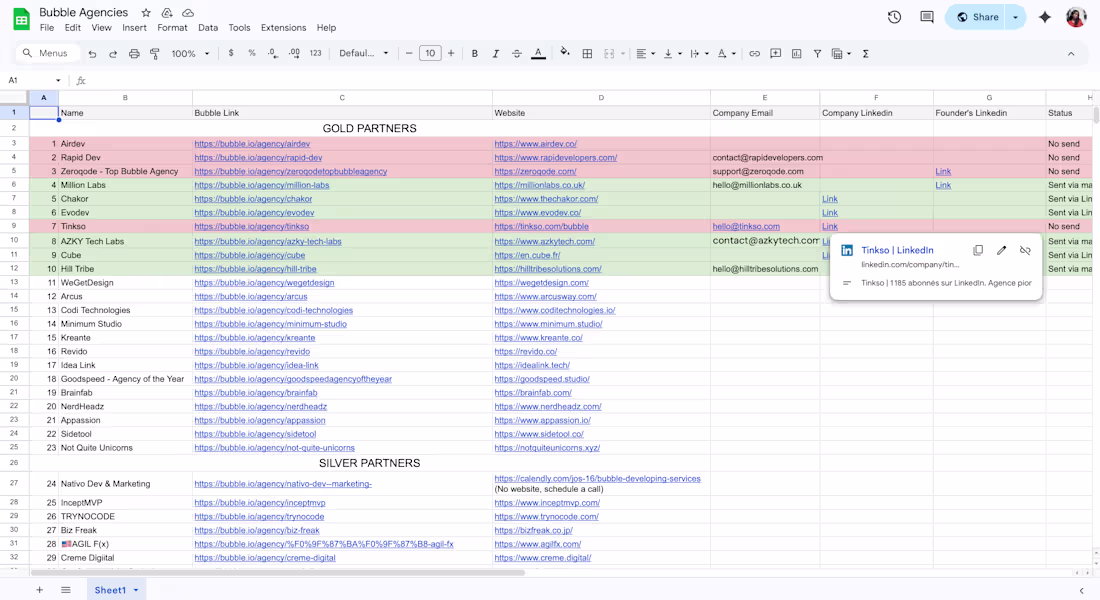The image size is (1100, 600).
Task: Open the zoom 100% dropdown
Action: pyautogui.click(x=190, y=53)
